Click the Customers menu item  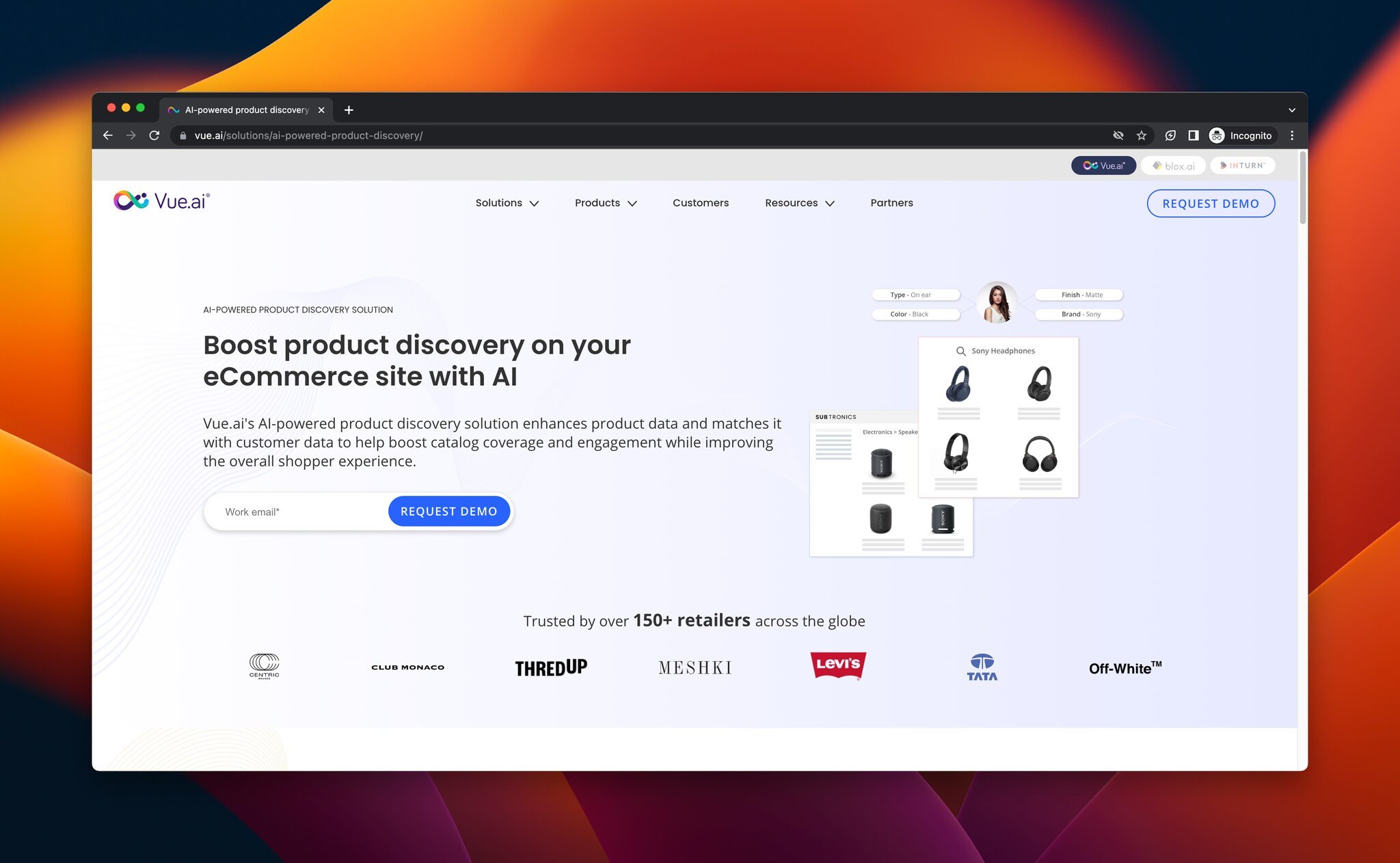[700, 203]
